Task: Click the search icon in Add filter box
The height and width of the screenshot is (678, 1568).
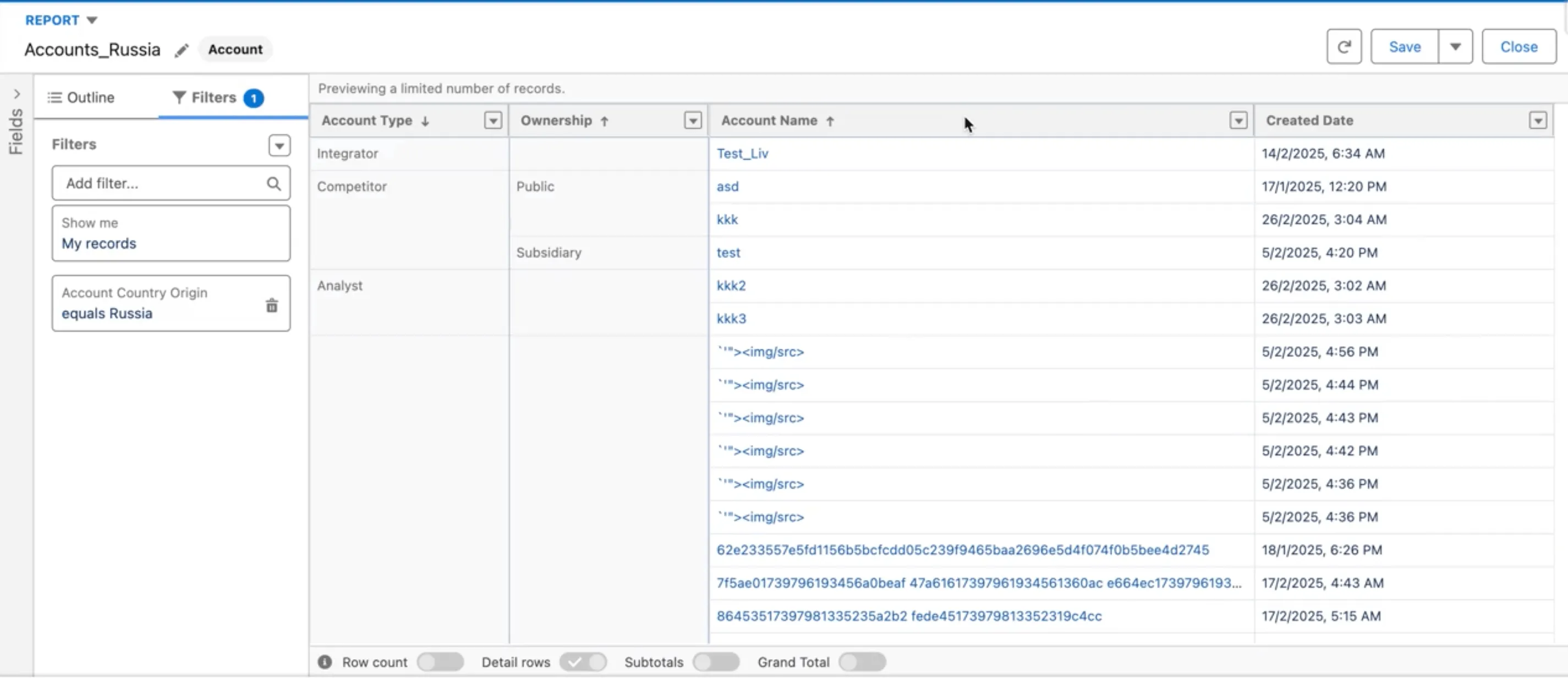Action: click(x=274, y=184)
